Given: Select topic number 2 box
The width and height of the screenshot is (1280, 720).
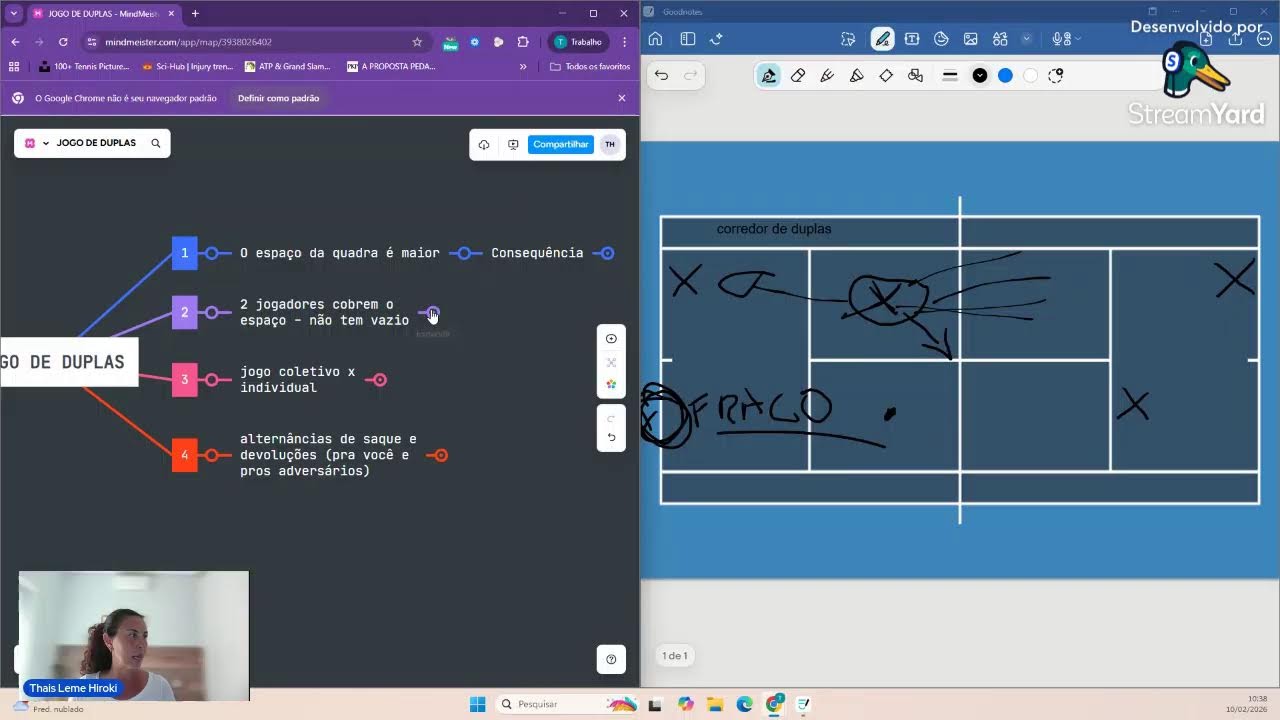Looking at the screenshot, I should pos(184,312).
